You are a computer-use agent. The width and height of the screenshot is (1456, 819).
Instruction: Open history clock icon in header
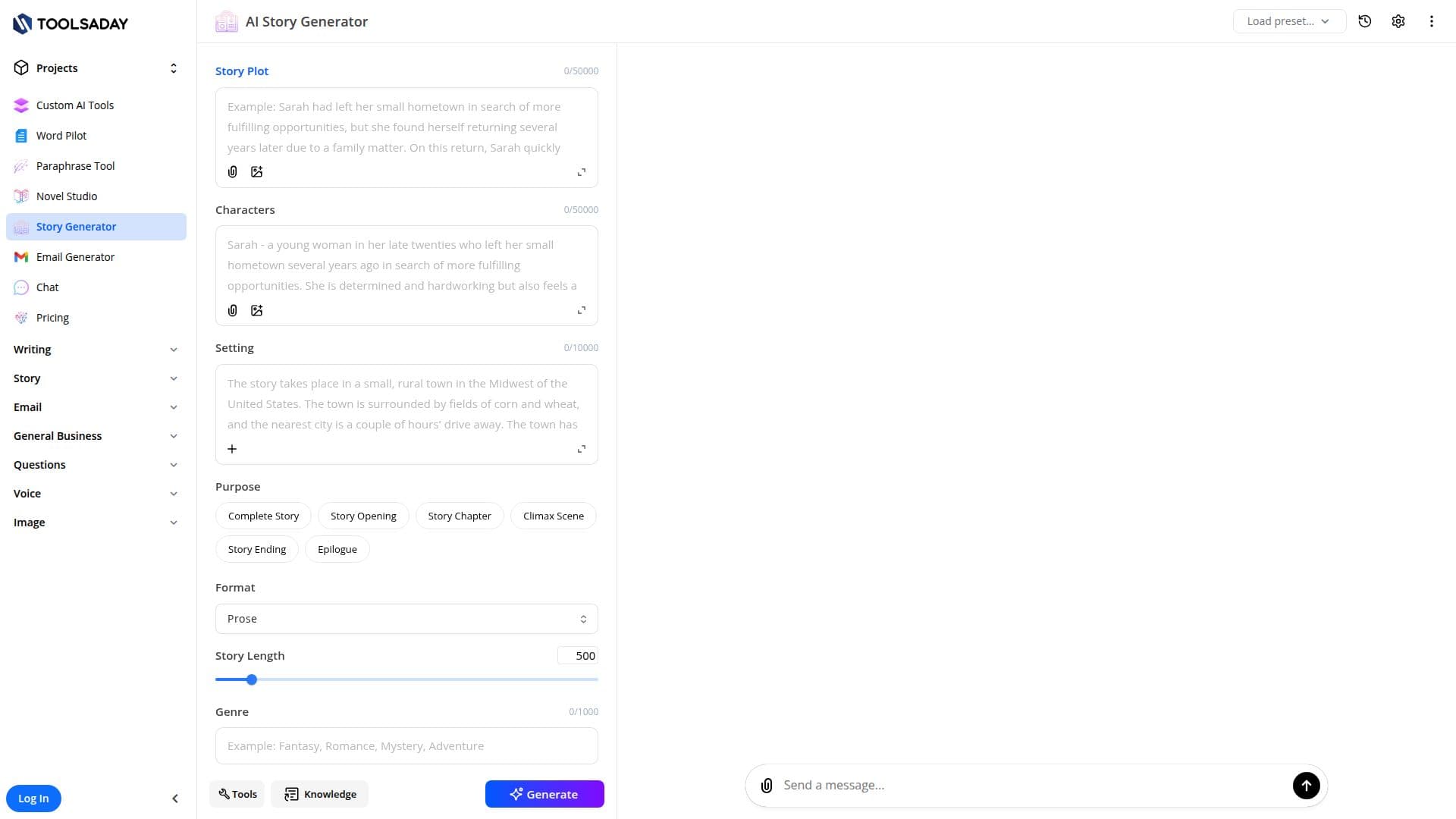pyautogui.click(x=1365, y=21)
